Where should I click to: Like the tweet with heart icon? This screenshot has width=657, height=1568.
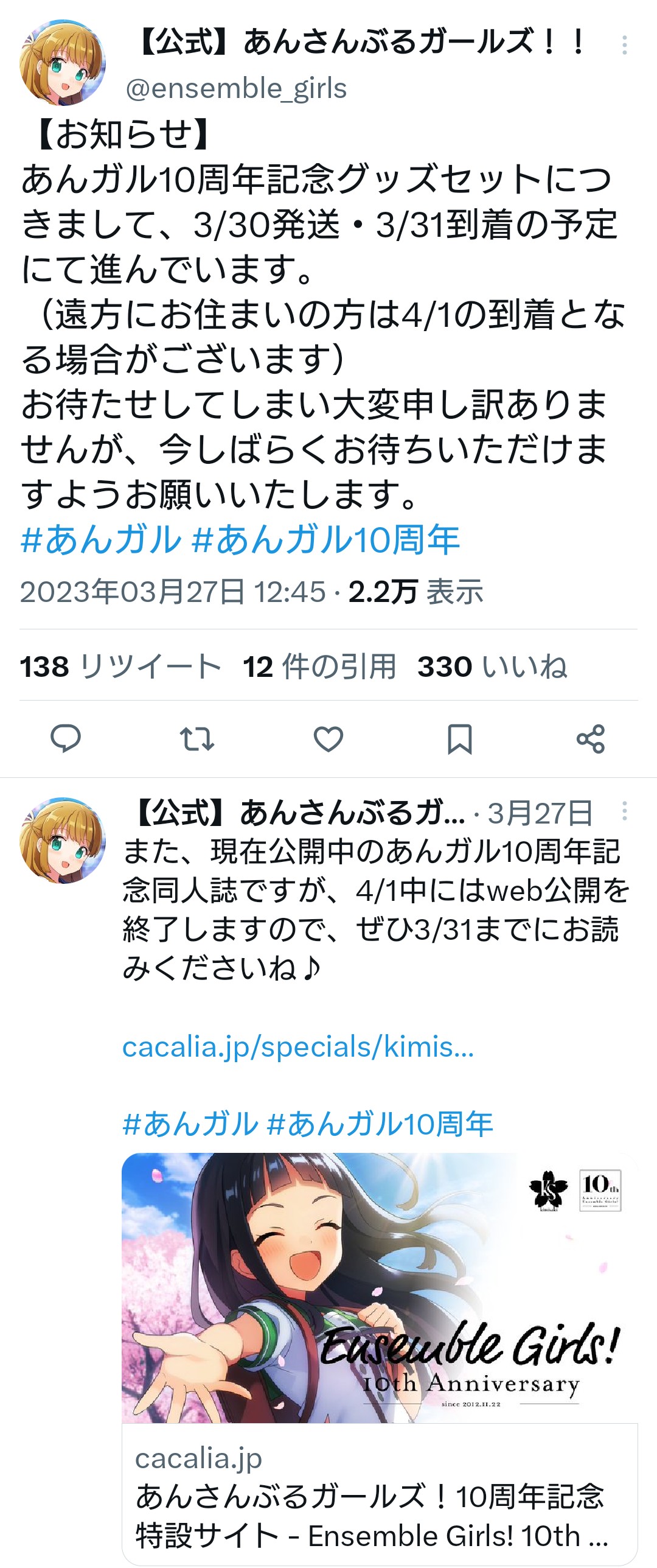tap(328, 739)
